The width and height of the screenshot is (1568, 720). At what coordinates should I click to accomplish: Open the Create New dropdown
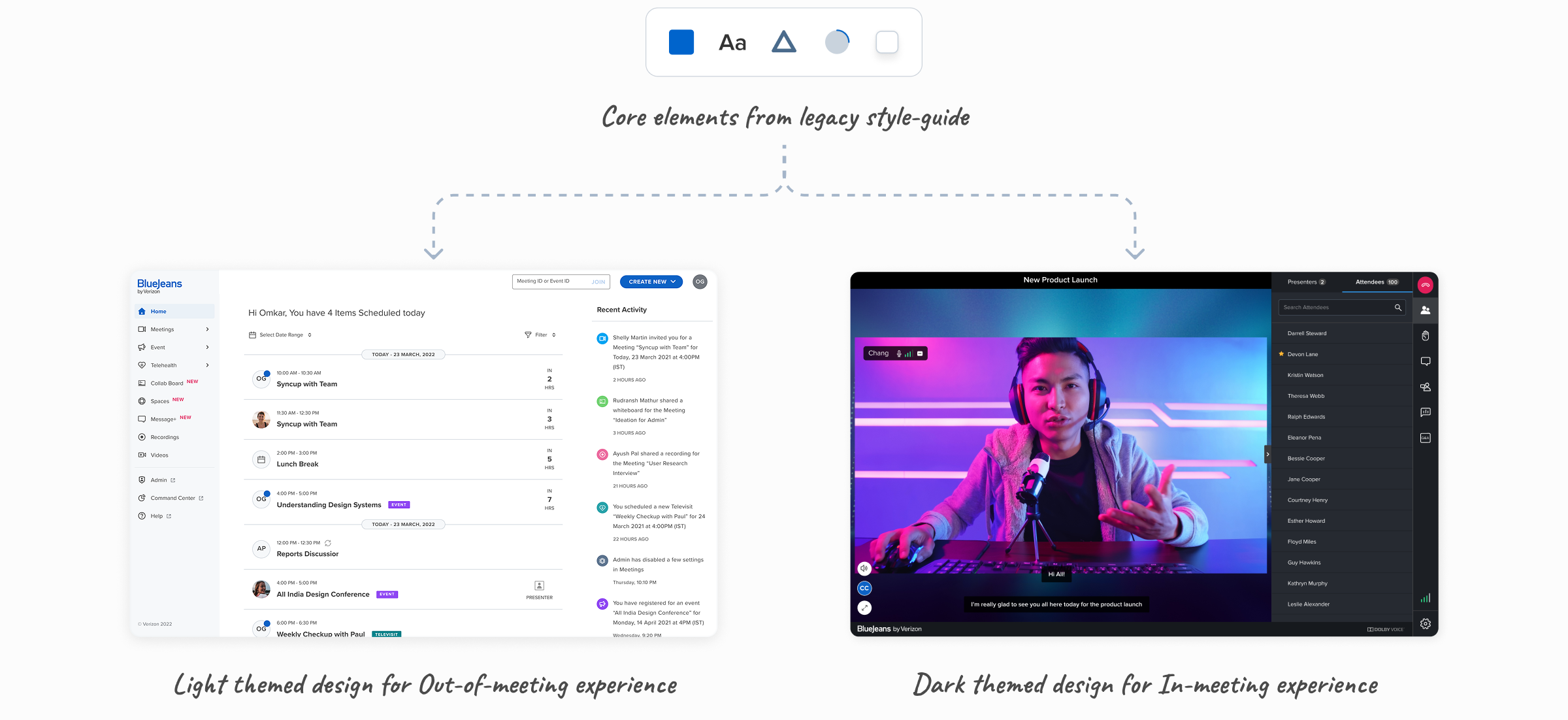point(651,282)
